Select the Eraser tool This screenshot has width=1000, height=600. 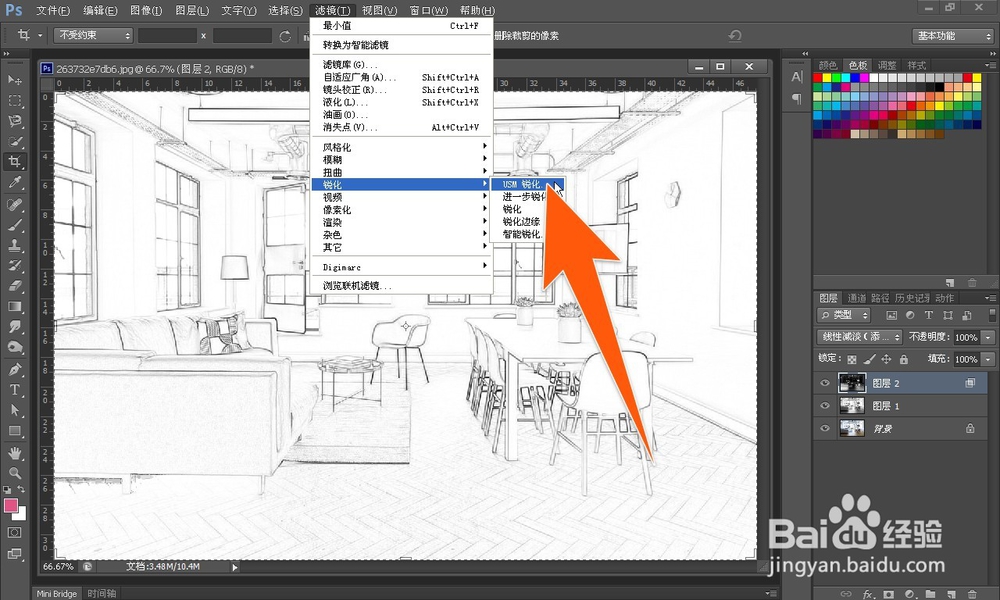click(15, 286)
